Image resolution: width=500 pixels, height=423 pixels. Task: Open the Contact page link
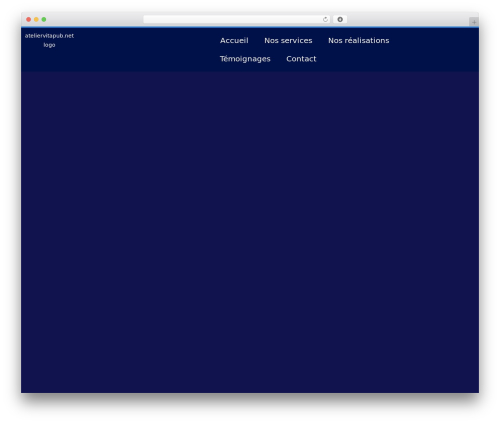pyautogui.click(x=301, y=59)
